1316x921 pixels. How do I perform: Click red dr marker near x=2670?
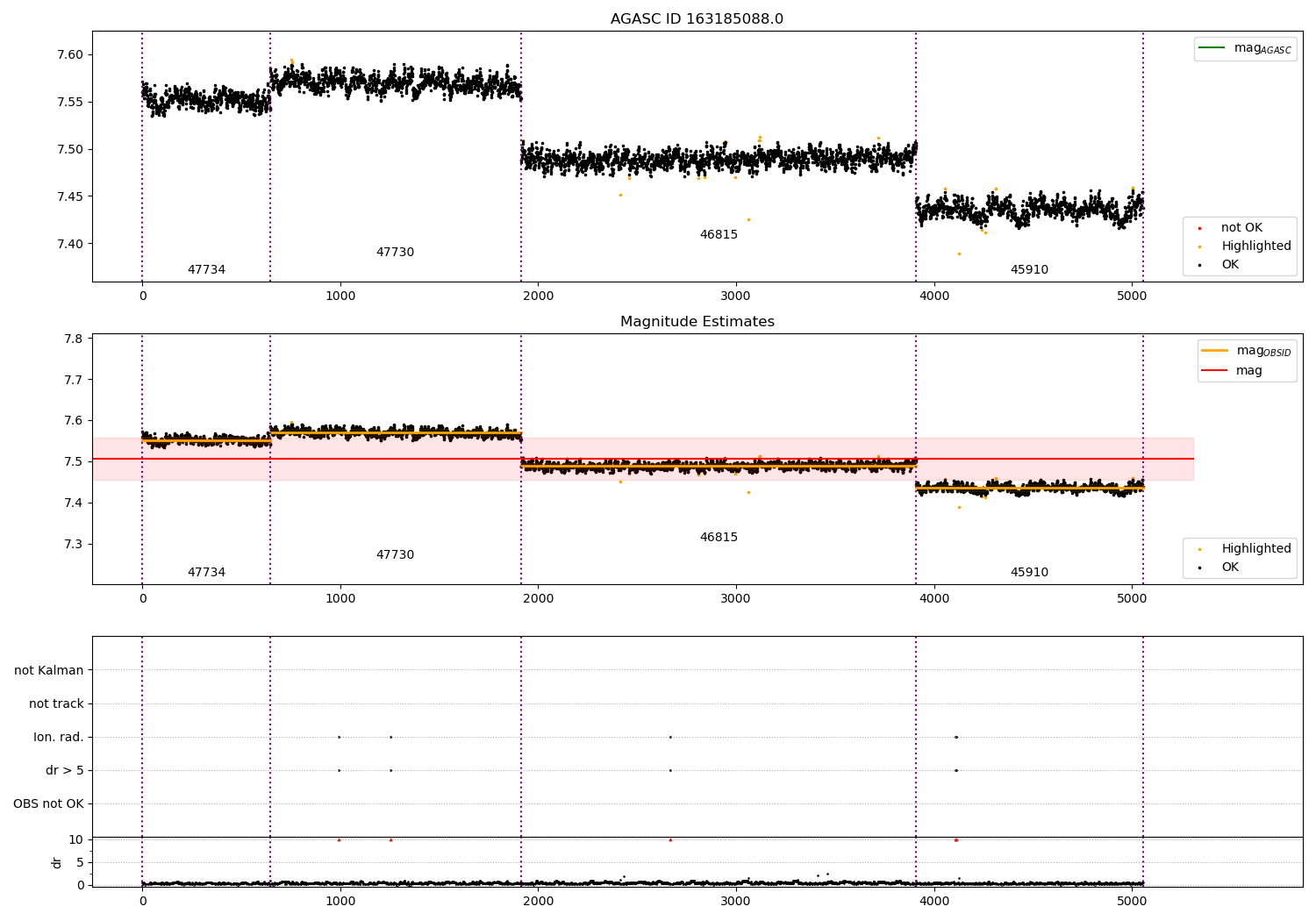pos(670,840)
